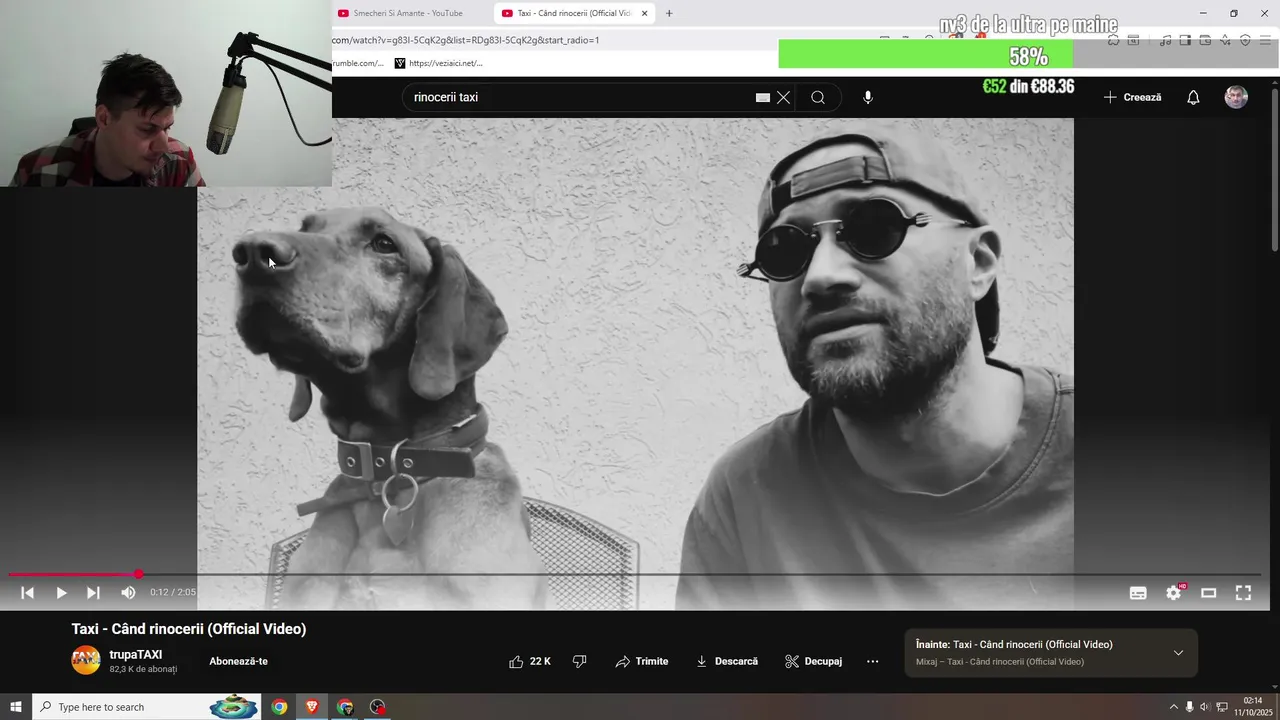
Task: Open more actions three-dot menu
Action: (872, 661)
